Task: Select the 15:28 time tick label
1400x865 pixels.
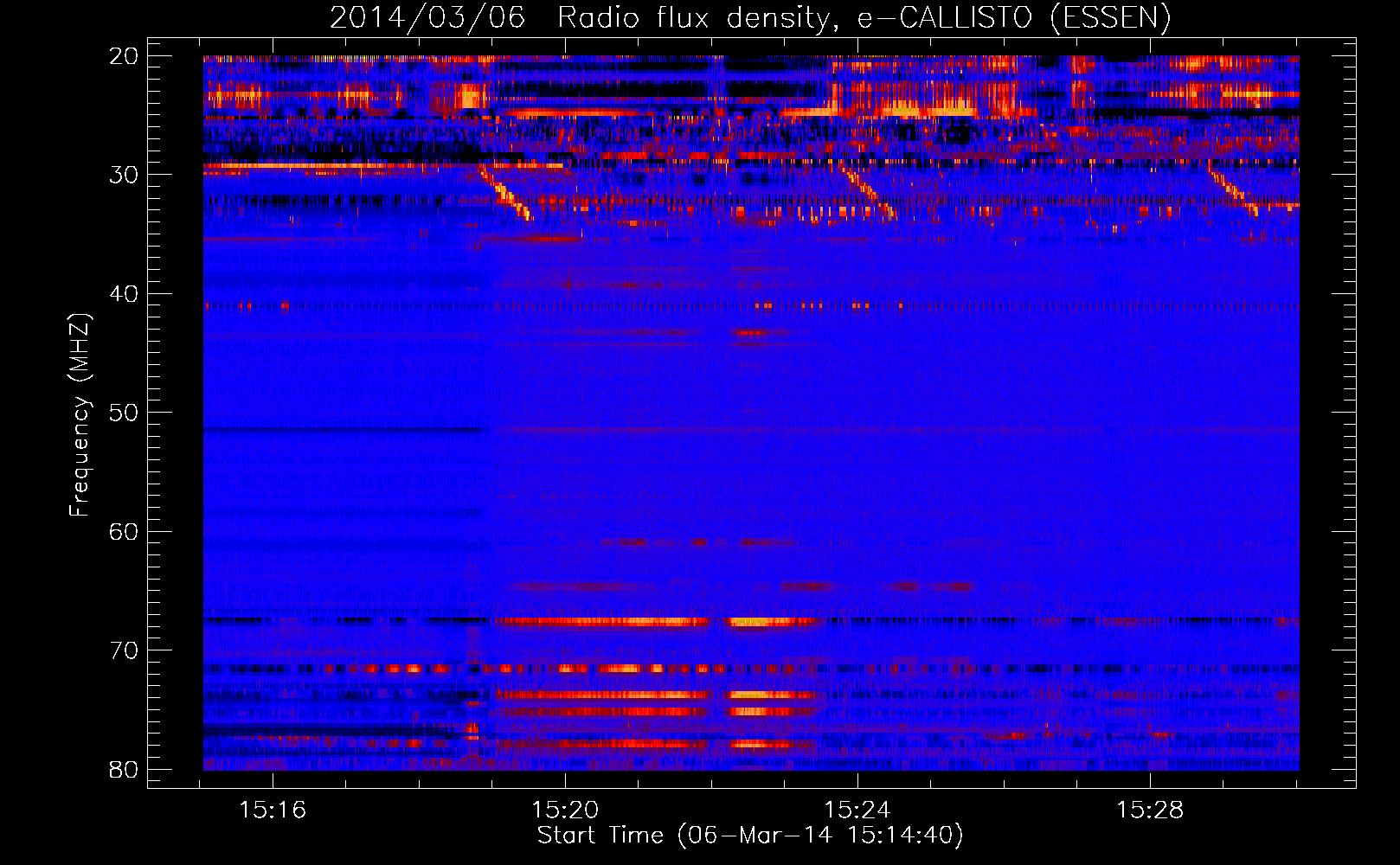Action: 1150,811
